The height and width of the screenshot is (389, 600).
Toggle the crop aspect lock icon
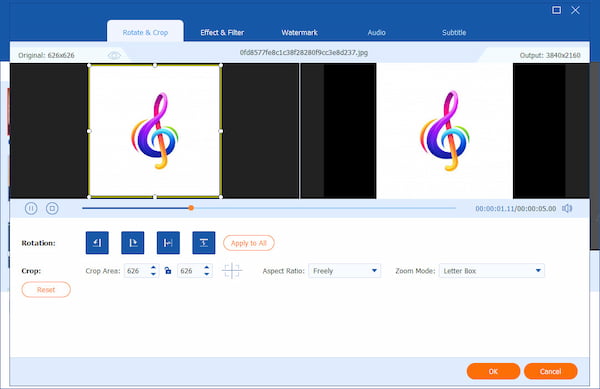168,271
